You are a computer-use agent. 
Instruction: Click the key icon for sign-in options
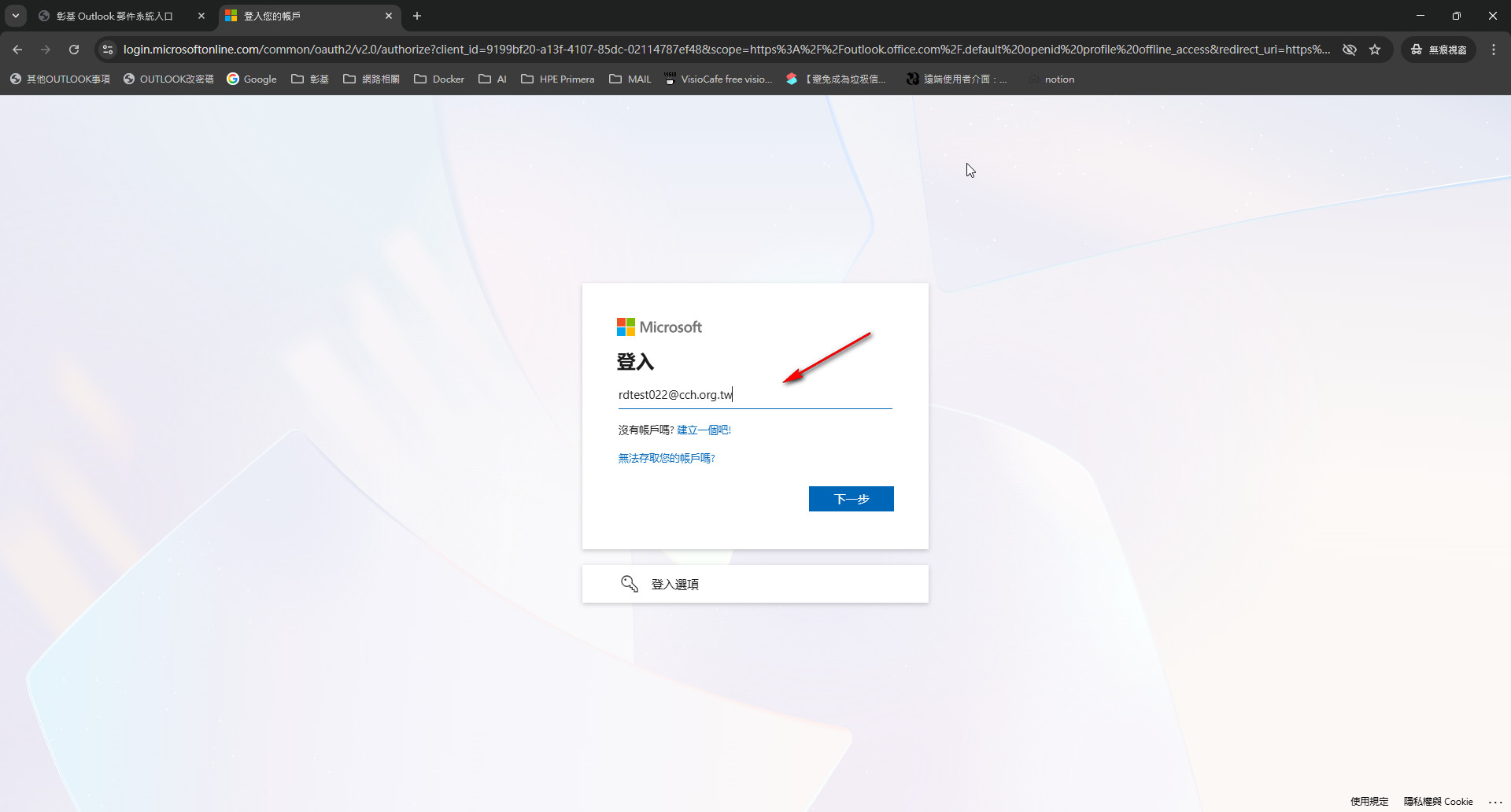[629, 584]
